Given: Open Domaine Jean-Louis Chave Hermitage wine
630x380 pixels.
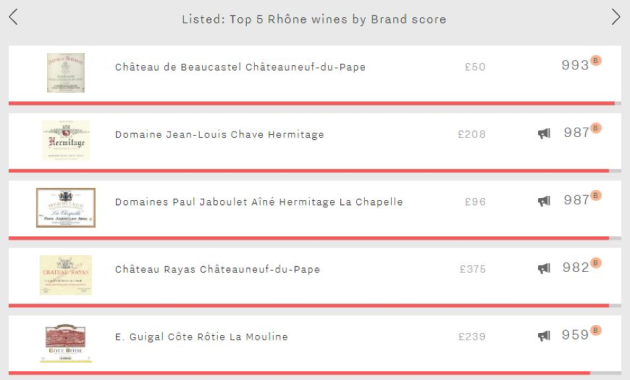Looking at the screenshot, I should 219,135.
